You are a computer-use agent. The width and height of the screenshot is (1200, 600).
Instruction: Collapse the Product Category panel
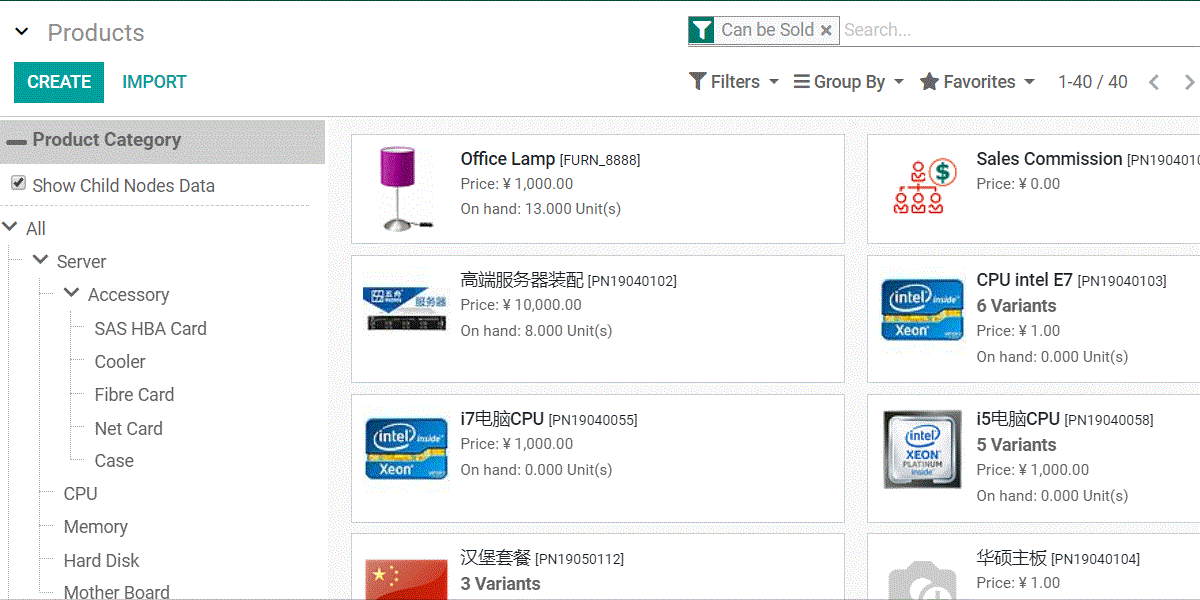(x=17, y=141)
